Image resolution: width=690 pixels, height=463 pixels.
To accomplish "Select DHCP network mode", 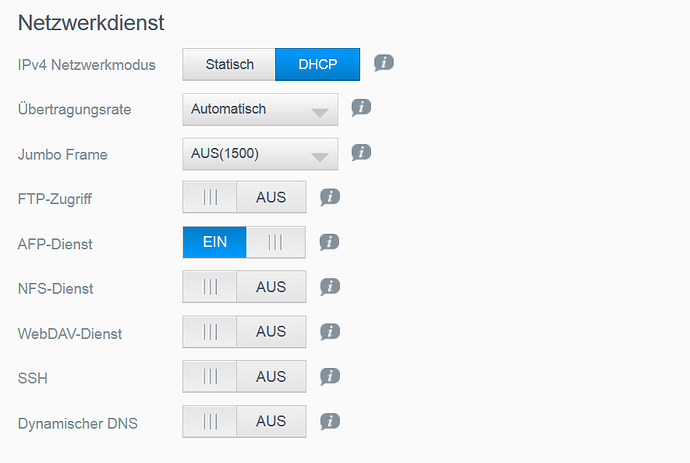I will (317, 65).
